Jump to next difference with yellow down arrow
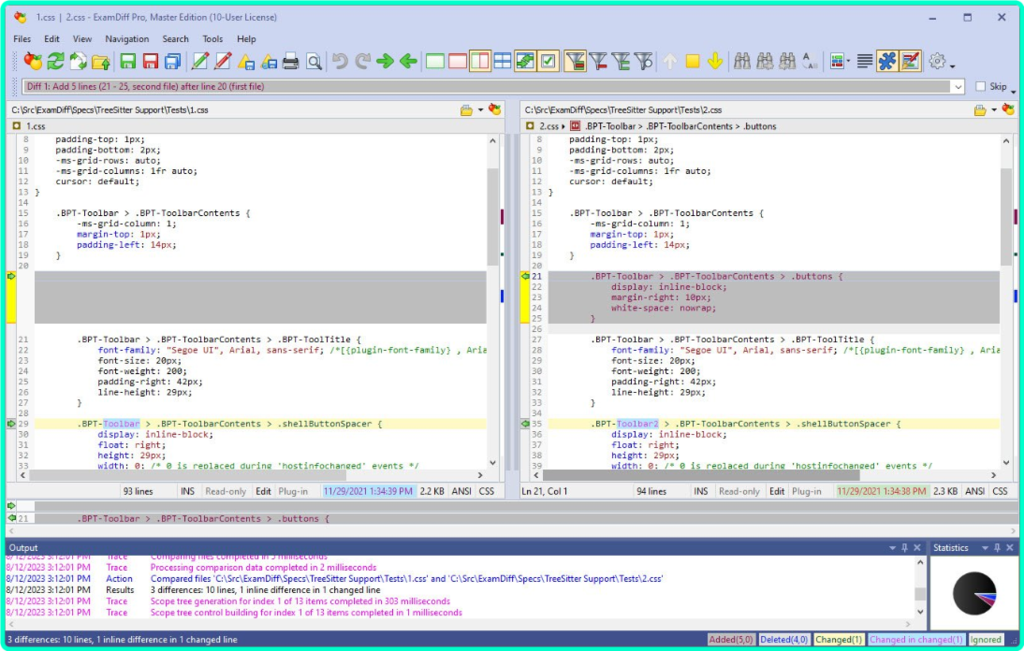 (x=715, y=62)
